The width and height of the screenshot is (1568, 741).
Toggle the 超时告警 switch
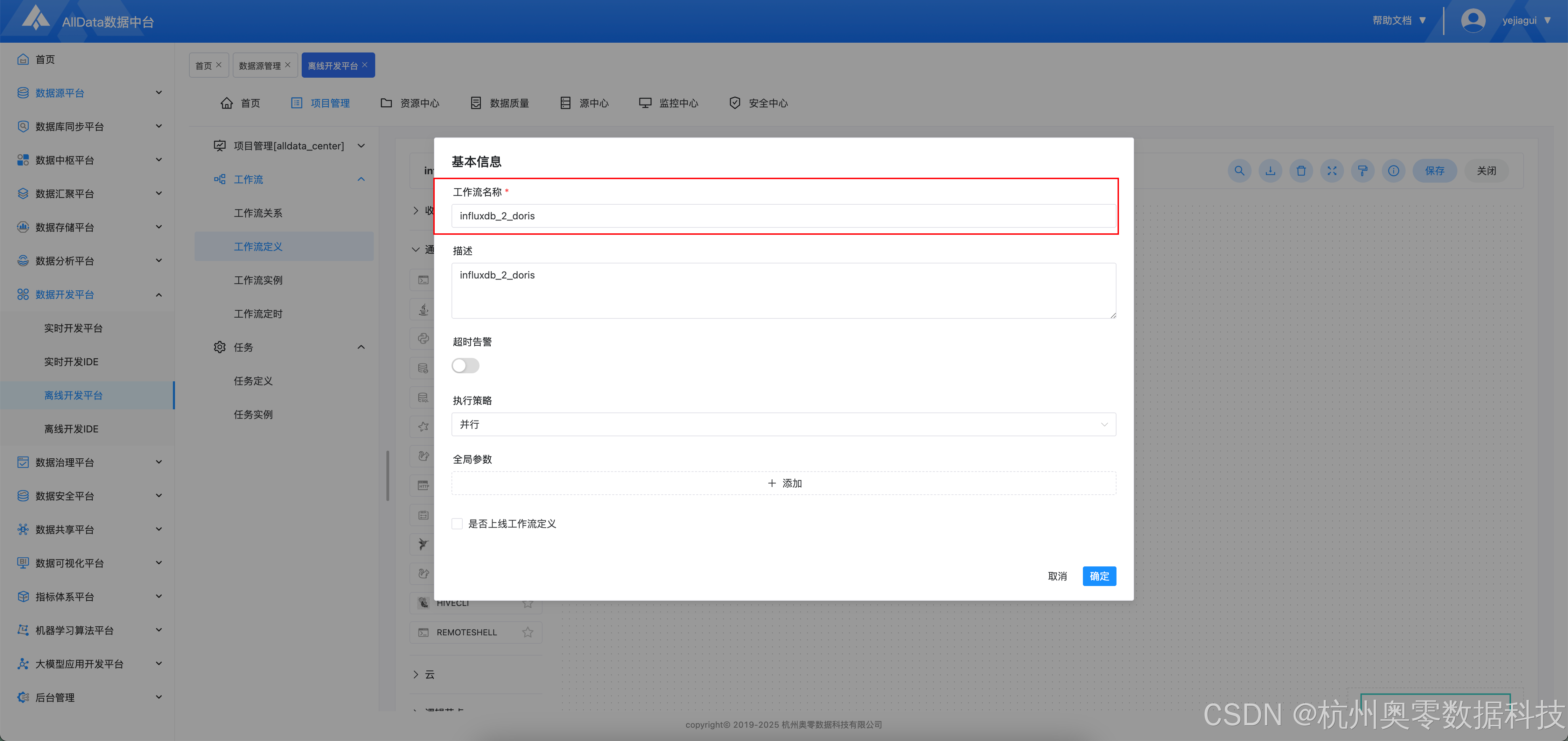click(x=465, y=365)
